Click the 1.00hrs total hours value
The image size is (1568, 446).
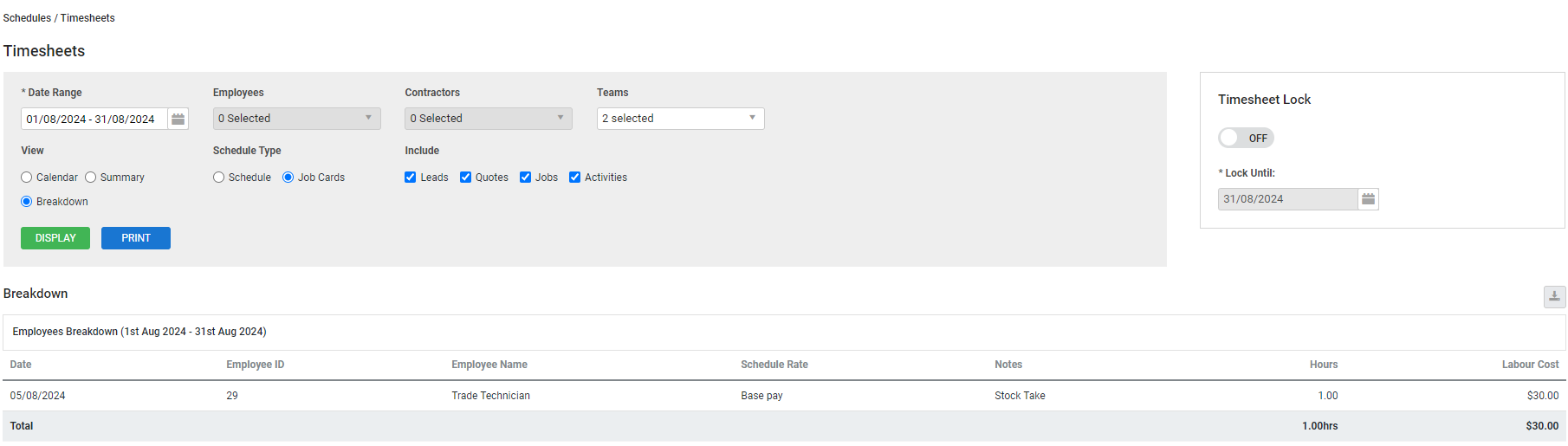click(x=1319, y=426)
